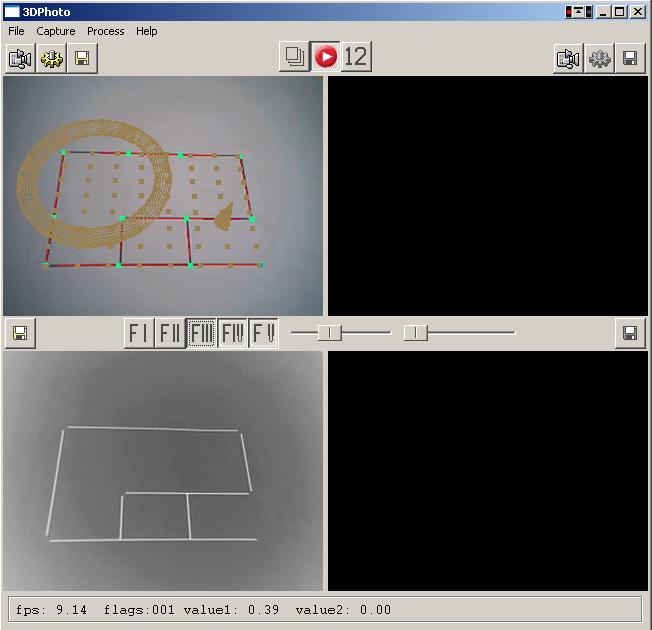
Task: Toggle the F II filter button
Action: point(170,333)
